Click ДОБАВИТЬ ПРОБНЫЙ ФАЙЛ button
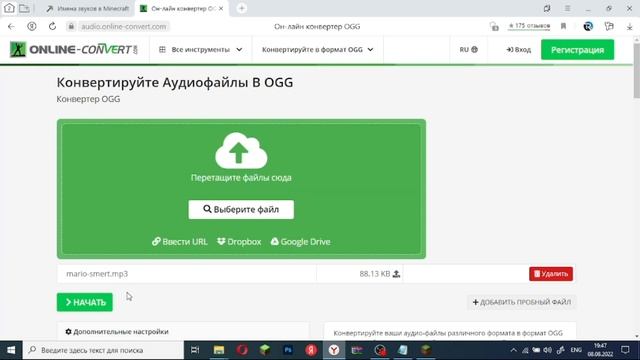This screenshot has height=360, width=640. (522, 302)
